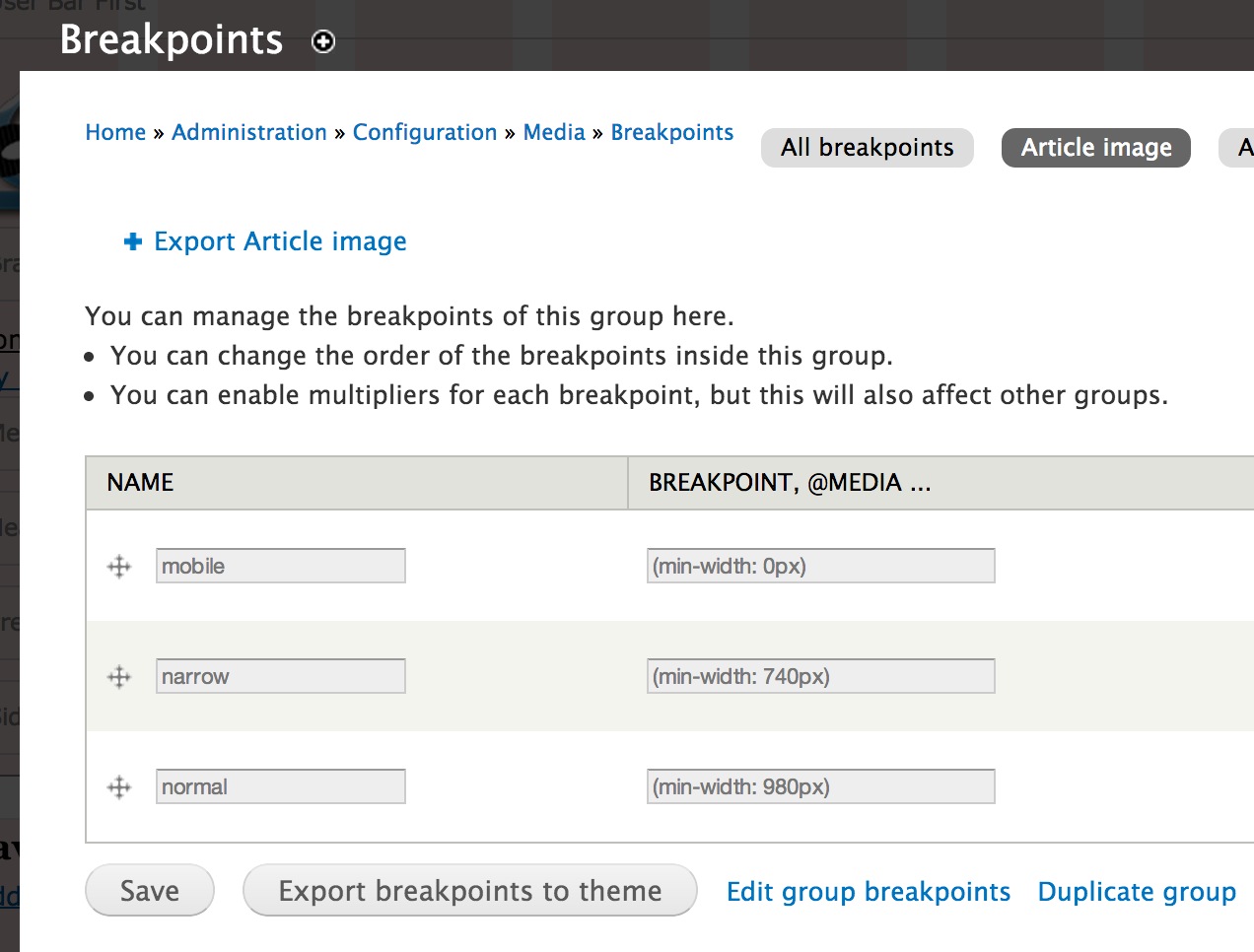Go to Configuration from the breadcrumb
The width and height of the screenshot is (1254, 952).
[x=425, y=131]
